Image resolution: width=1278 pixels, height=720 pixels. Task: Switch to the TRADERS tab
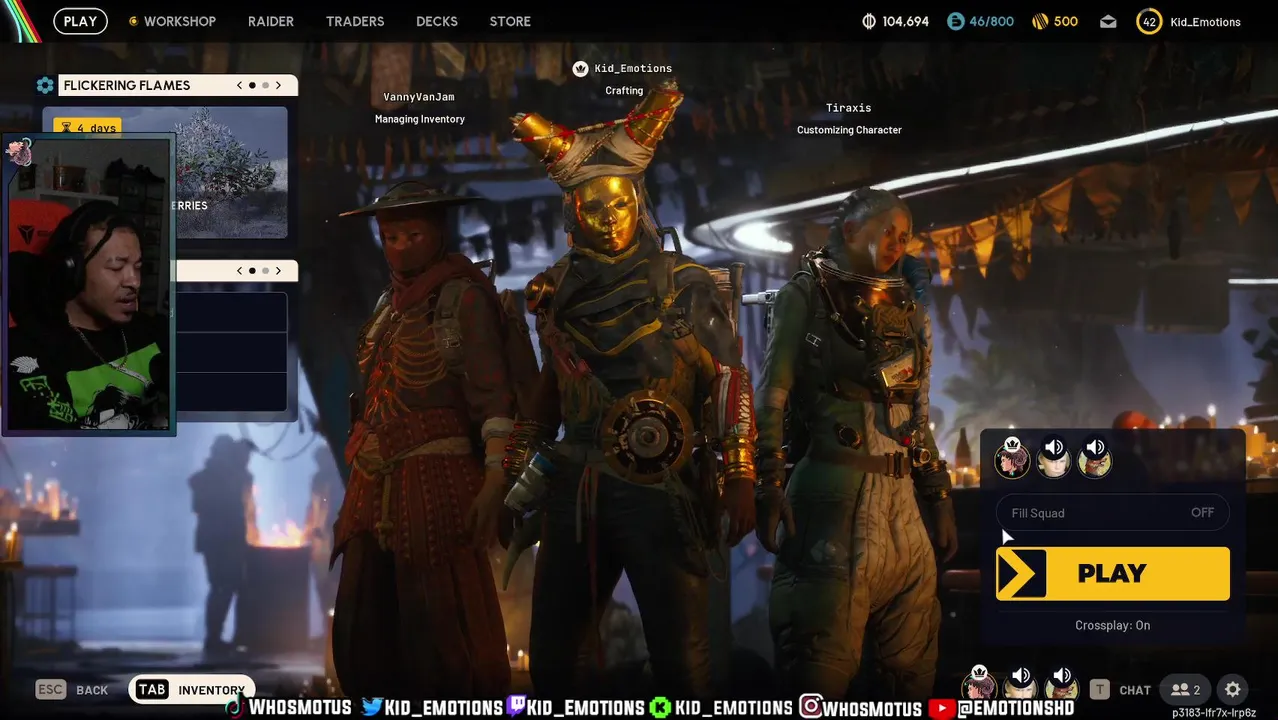click(355, 21)
